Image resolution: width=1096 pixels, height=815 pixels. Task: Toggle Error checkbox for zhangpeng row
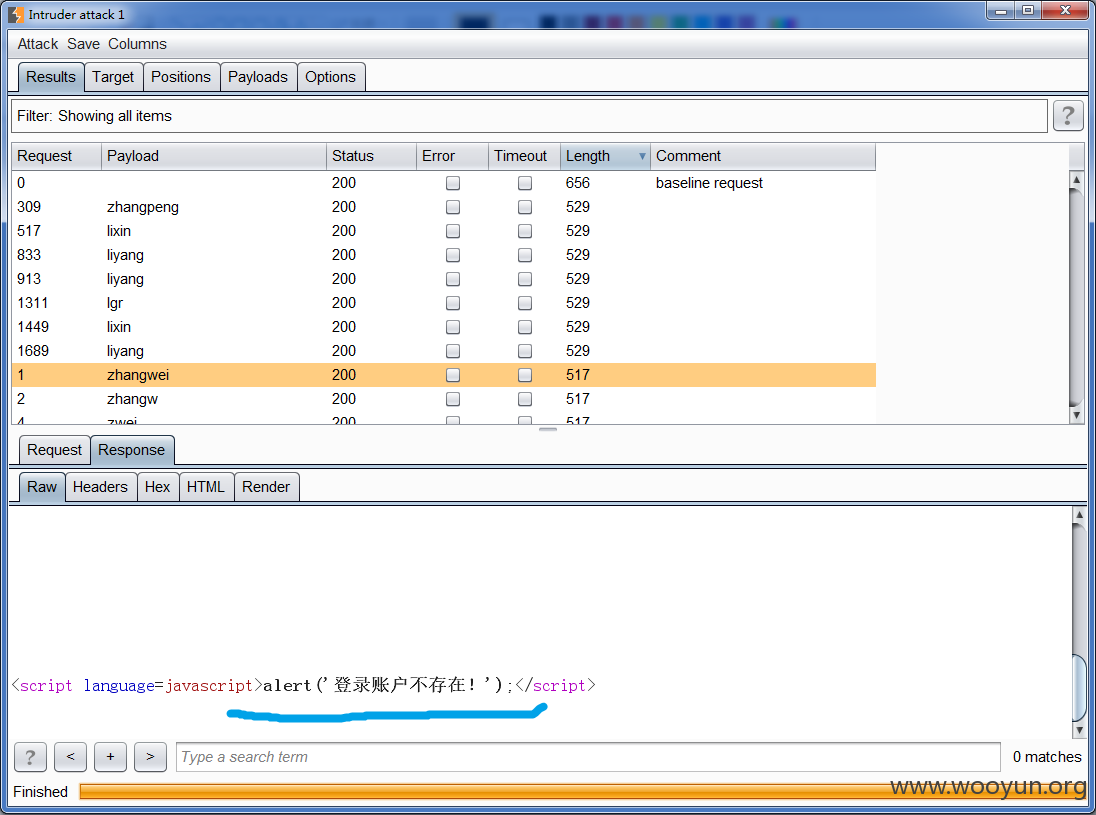coord(453,207)
